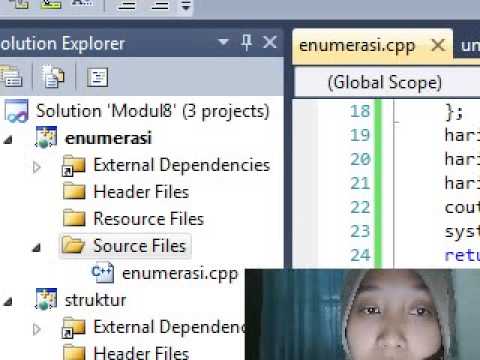Open the (Global Scope) dropdown
The image size is (480, 360).
coord(387,82)
